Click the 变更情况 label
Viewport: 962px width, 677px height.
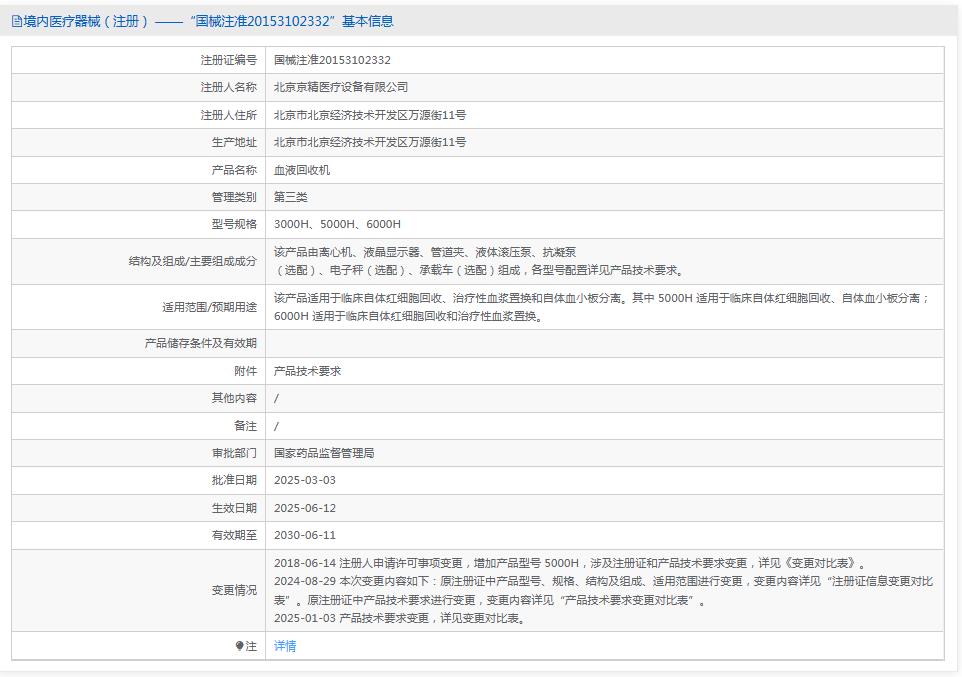click(234, 590)
